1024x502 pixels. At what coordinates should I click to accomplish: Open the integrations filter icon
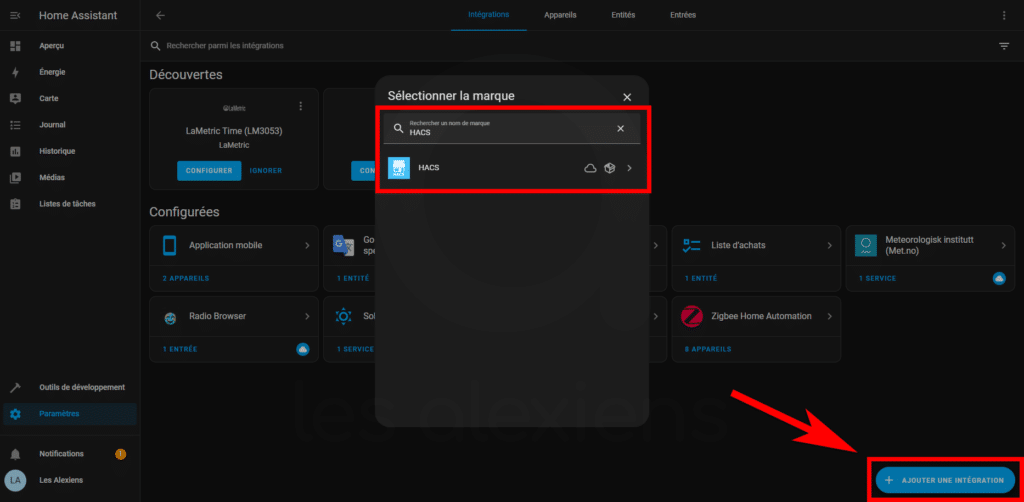(x=1004, y=46)
